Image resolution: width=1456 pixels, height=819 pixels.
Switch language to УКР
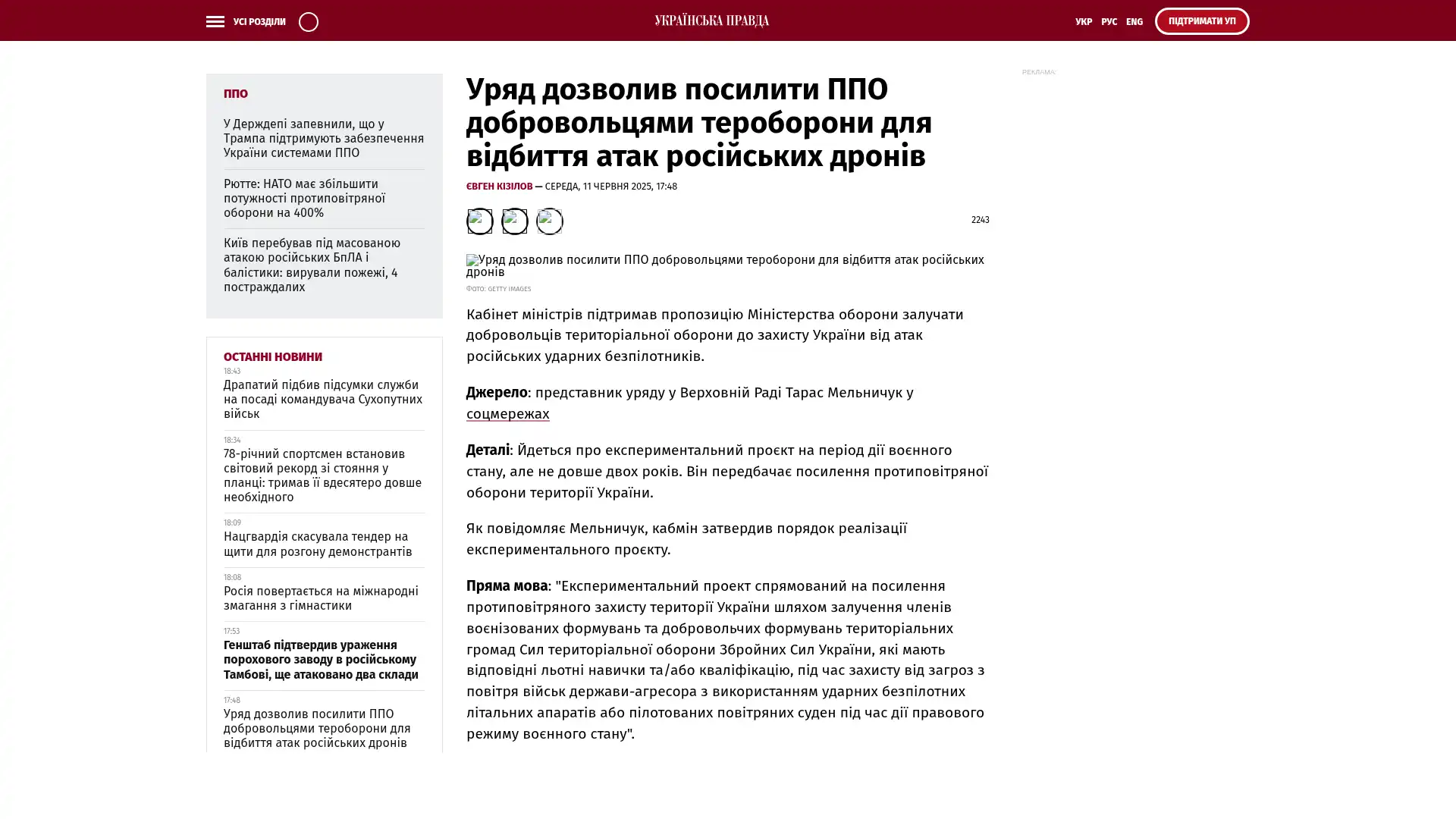pyautogui.click(x=1083, y=22)
